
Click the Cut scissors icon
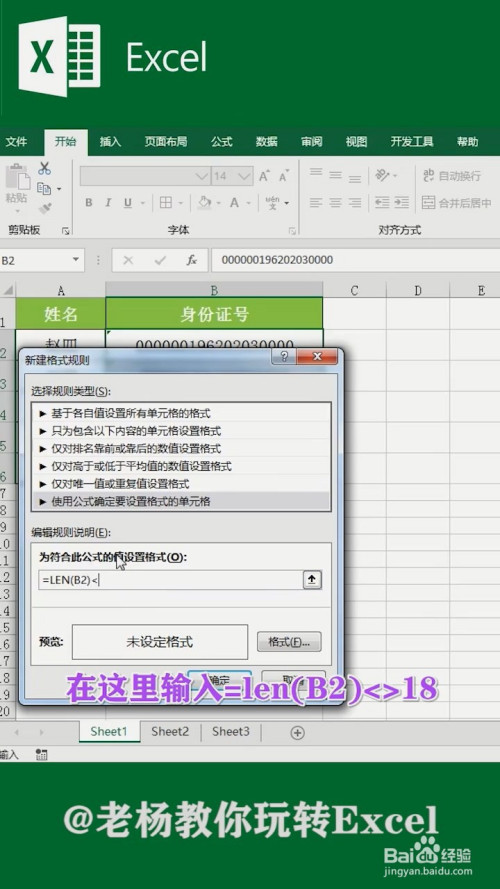[44, 168]
